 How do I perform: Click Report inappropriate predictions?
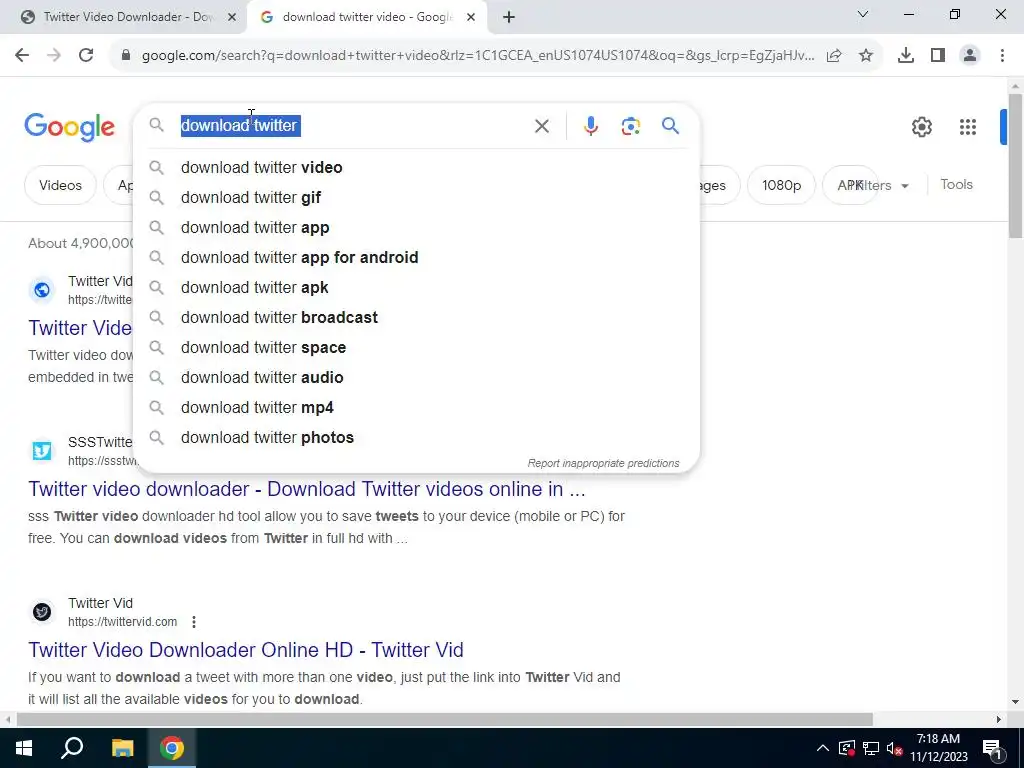point(603,464)
